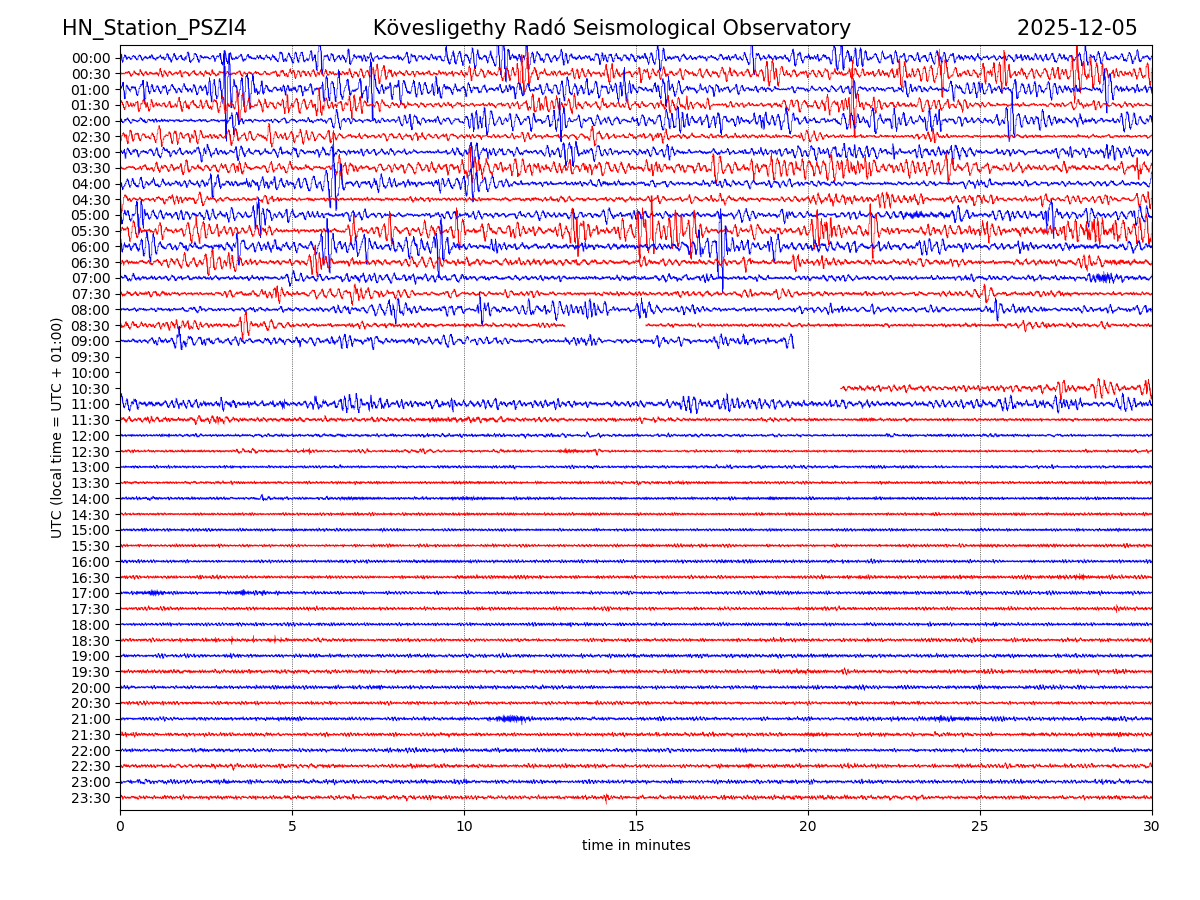Select the 10:30 trace row label

[x=91, y=389]
